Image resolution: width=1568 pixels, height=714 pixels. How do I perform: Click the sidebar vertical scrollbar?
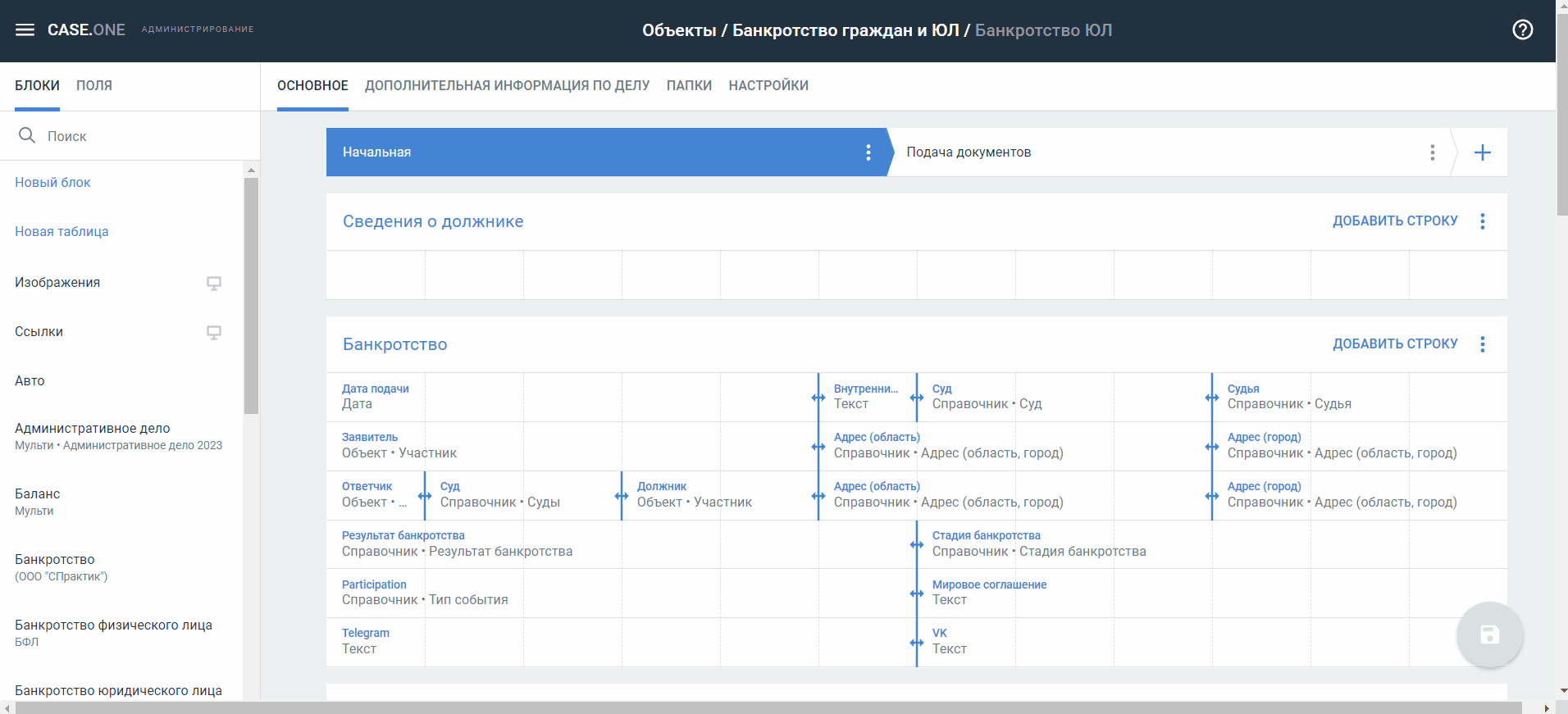251,295
